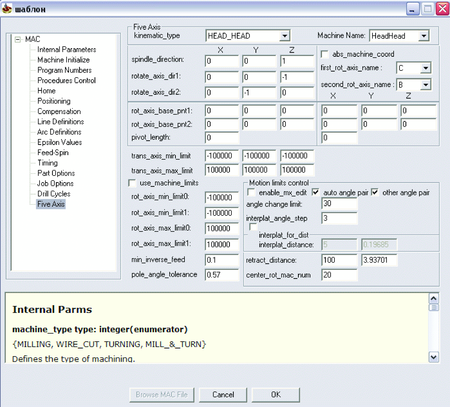Toggle abs_machine_coord checkbox
The width and height of the screenshot is (450, 407).
[324, 54]
